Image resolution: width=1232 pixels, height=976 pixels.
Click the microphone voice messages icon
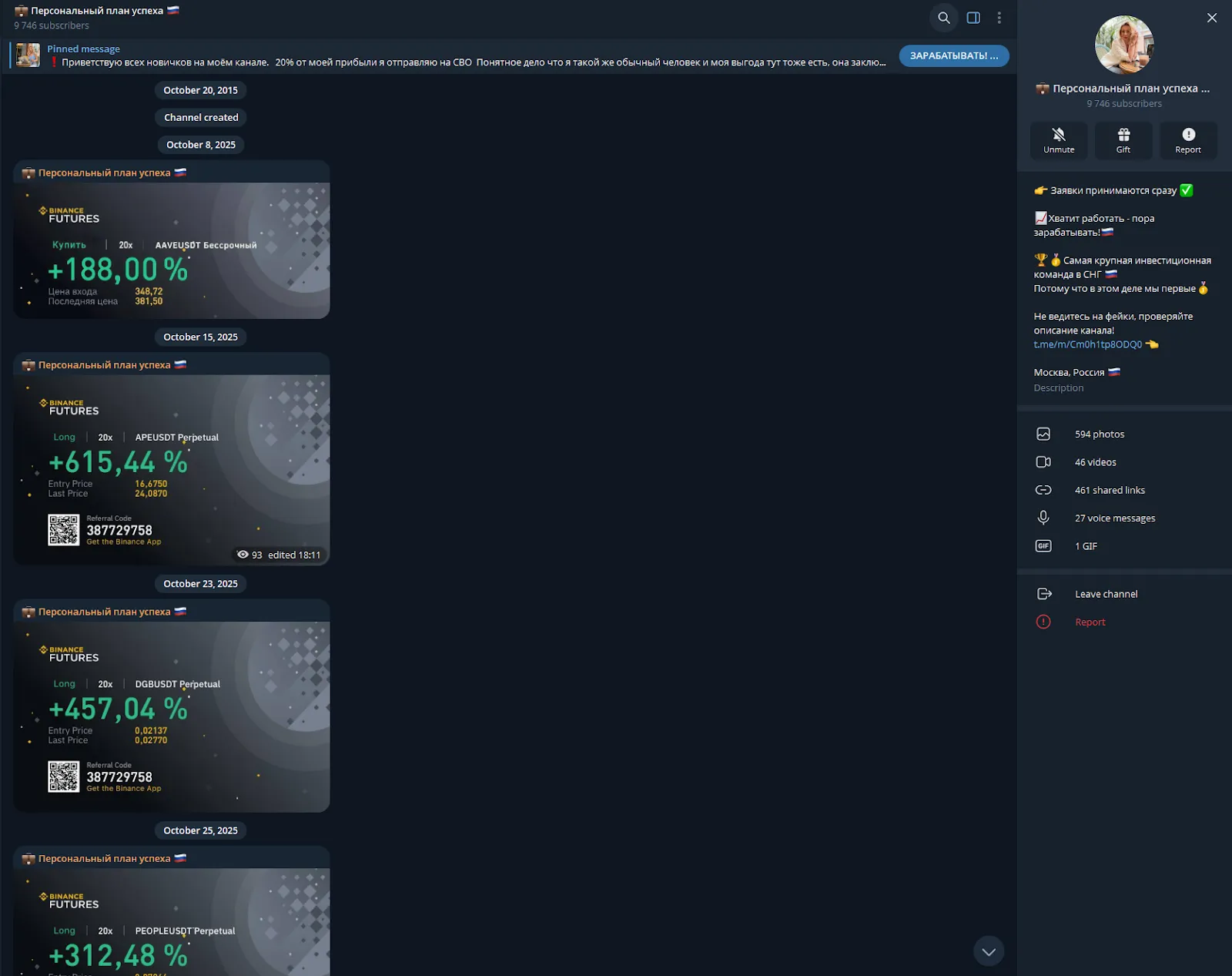pyautogui.click(x=1043, y=518)
